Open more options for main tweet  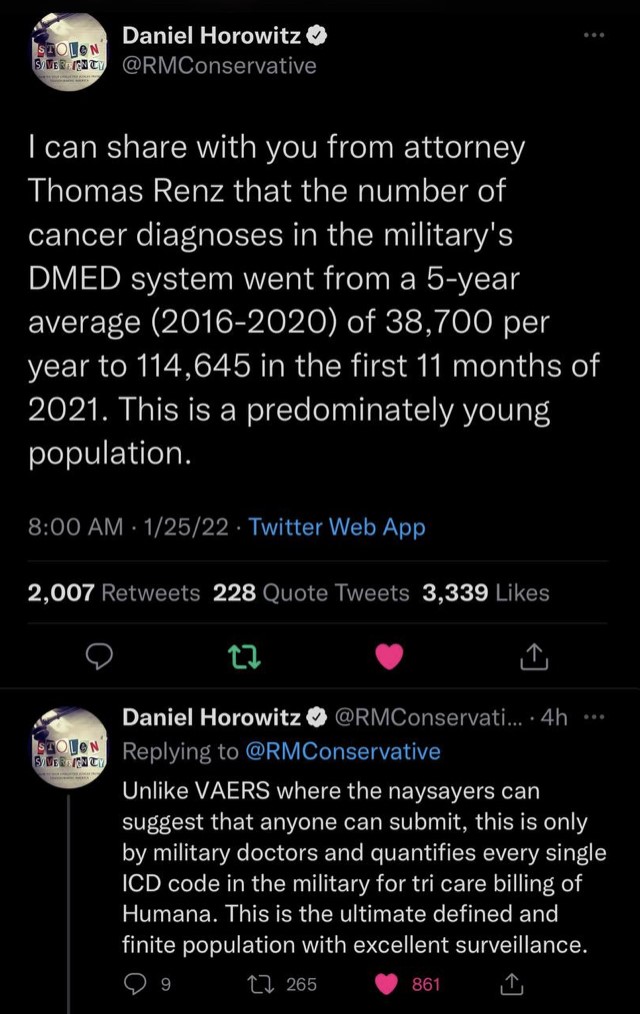pyautogui.click(x=596, y=35)
